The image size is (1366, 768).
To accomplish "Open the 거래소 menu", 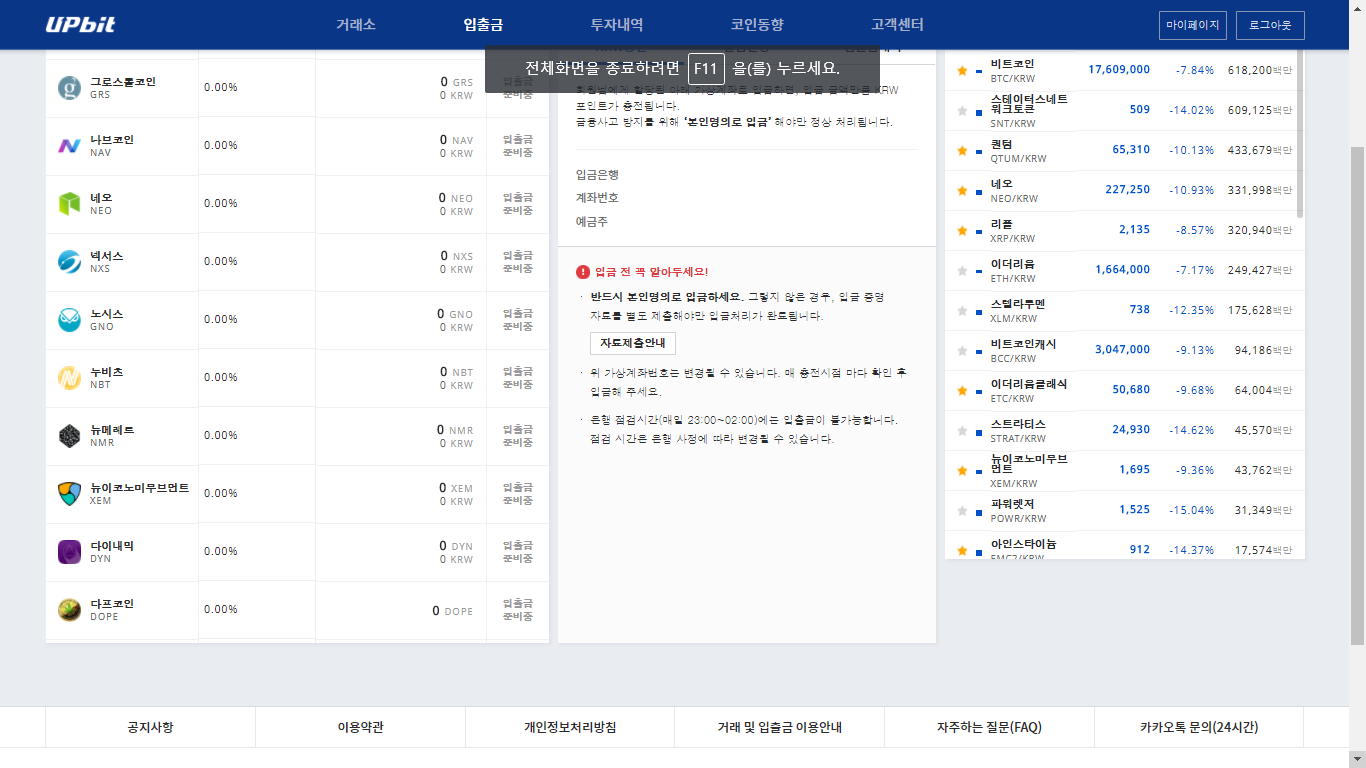I will pyautogui.click(x=356, y=25).
